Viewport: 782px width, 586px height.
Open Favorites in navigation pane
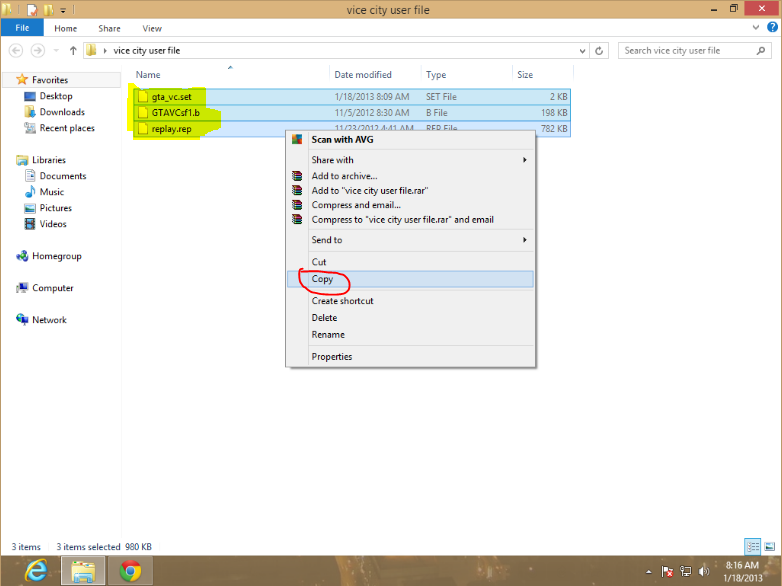pyautogui.click(x=50, y=80)
